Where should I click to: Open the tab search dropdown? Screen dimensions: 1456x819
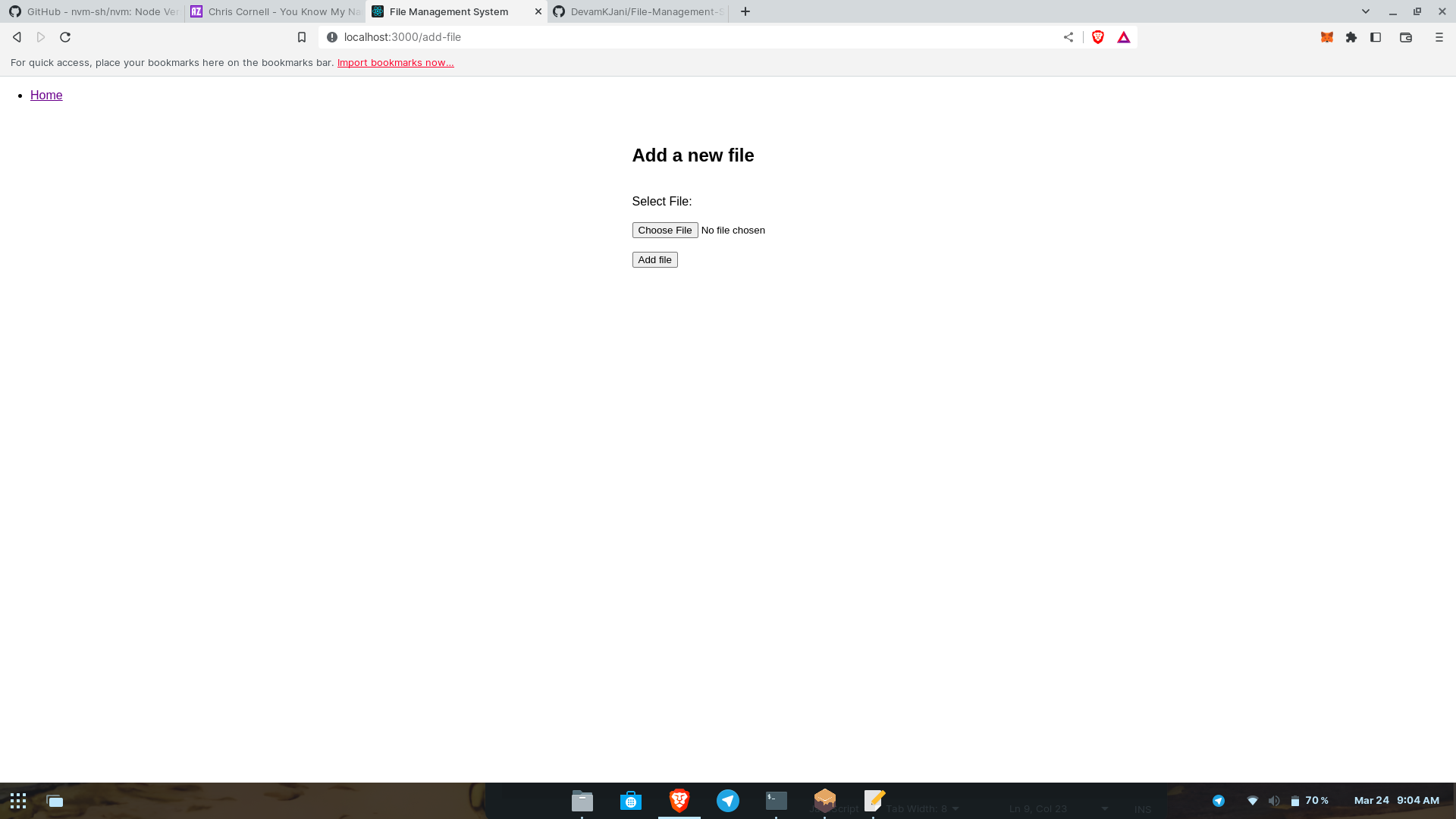pos(1365,11)
